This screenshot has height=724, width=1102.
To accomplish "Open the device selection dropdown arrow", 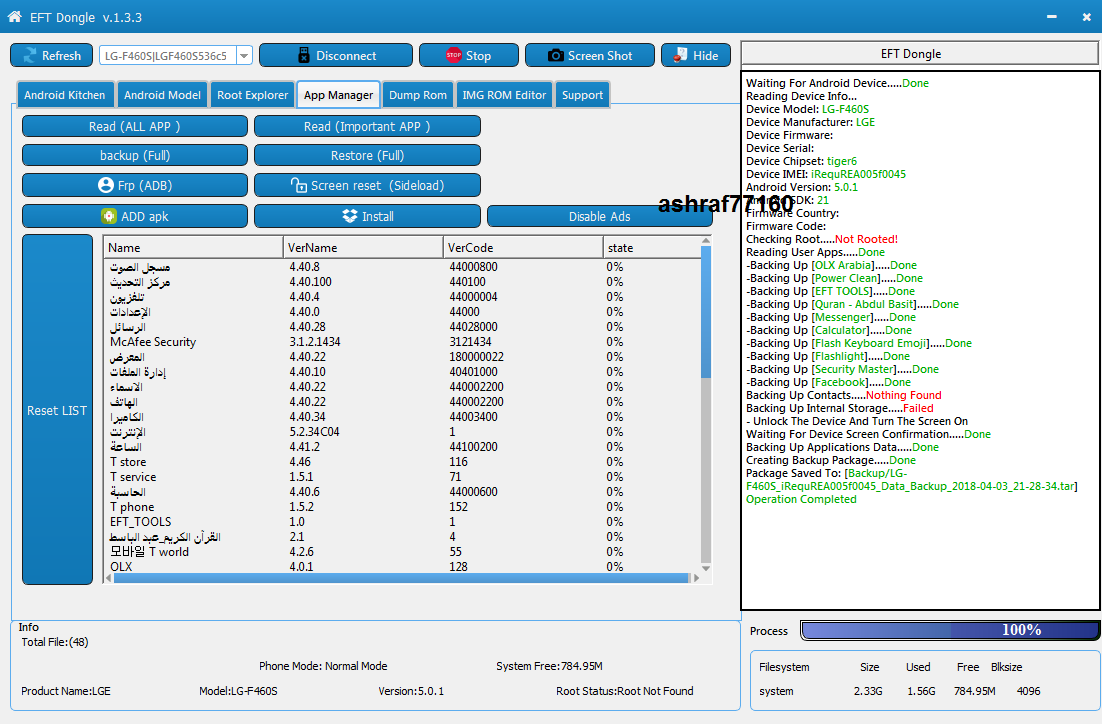I will click(x=244, y=56).
